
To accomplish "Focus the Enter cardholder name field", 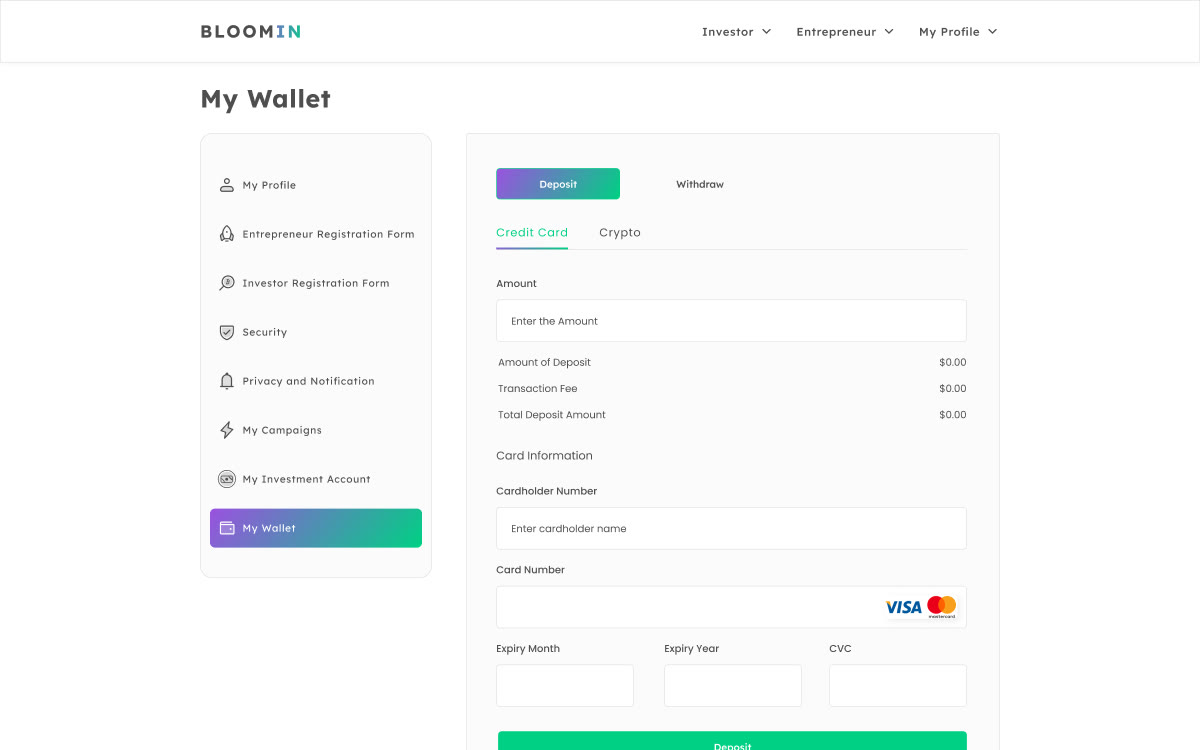I will (x=731, y=528).
